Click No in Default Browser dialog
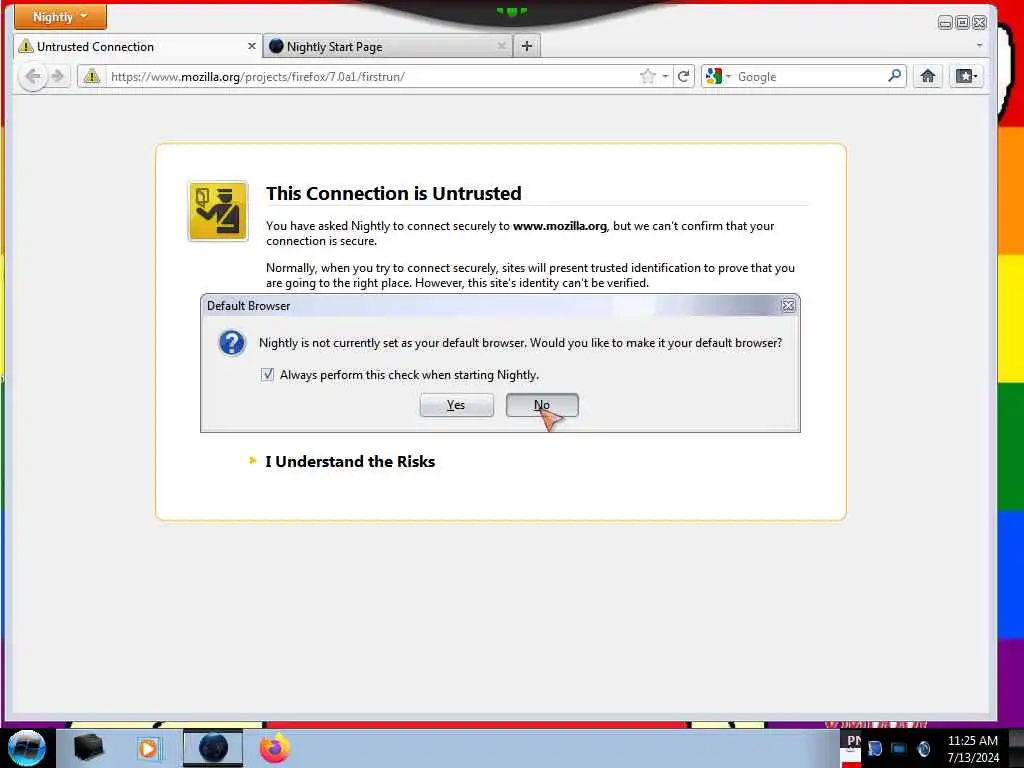The image size is (1024, 768). click(x=542, y=405)
